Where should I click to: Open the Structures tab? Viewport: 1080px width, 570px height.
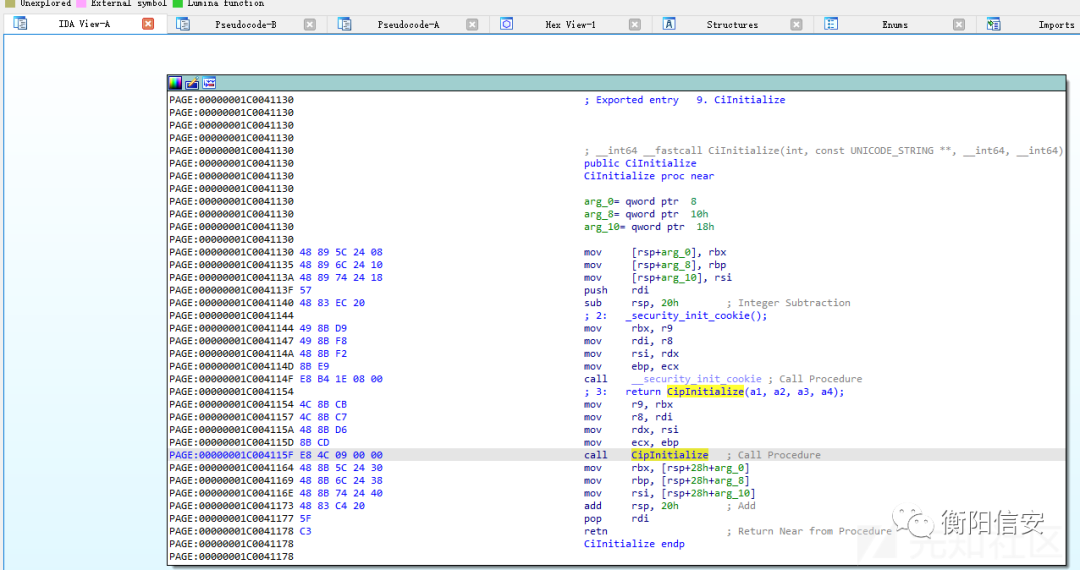click(732, 25)
